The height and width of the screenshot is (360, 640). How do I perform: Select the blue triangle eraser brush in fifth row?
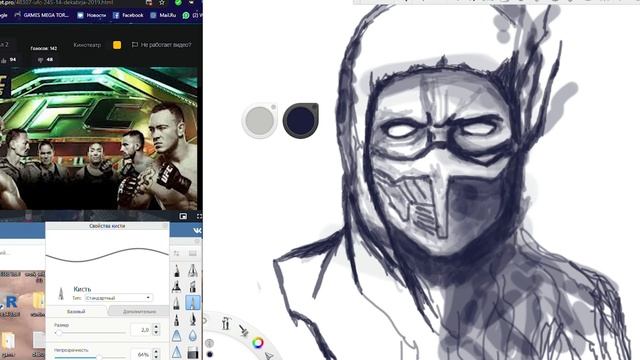pos(177,336)
